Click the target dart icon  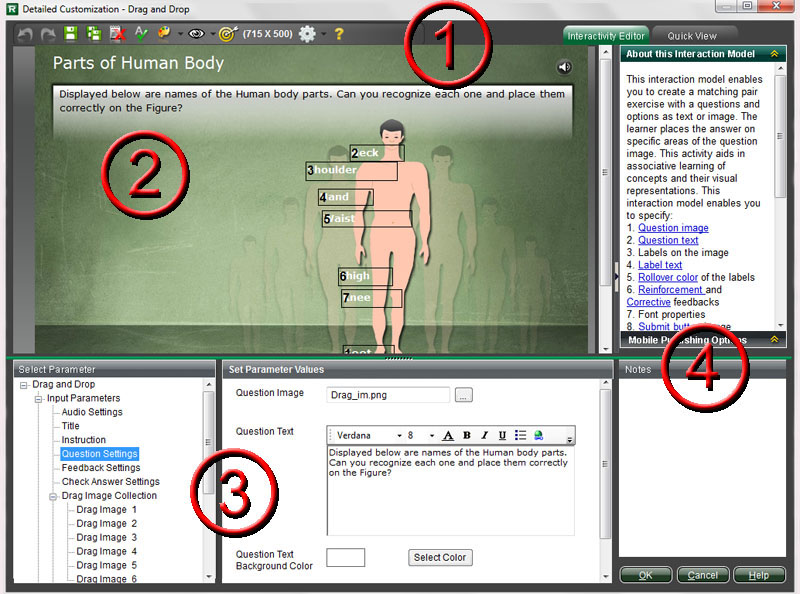pyautogui.click(x=228, y=34)
